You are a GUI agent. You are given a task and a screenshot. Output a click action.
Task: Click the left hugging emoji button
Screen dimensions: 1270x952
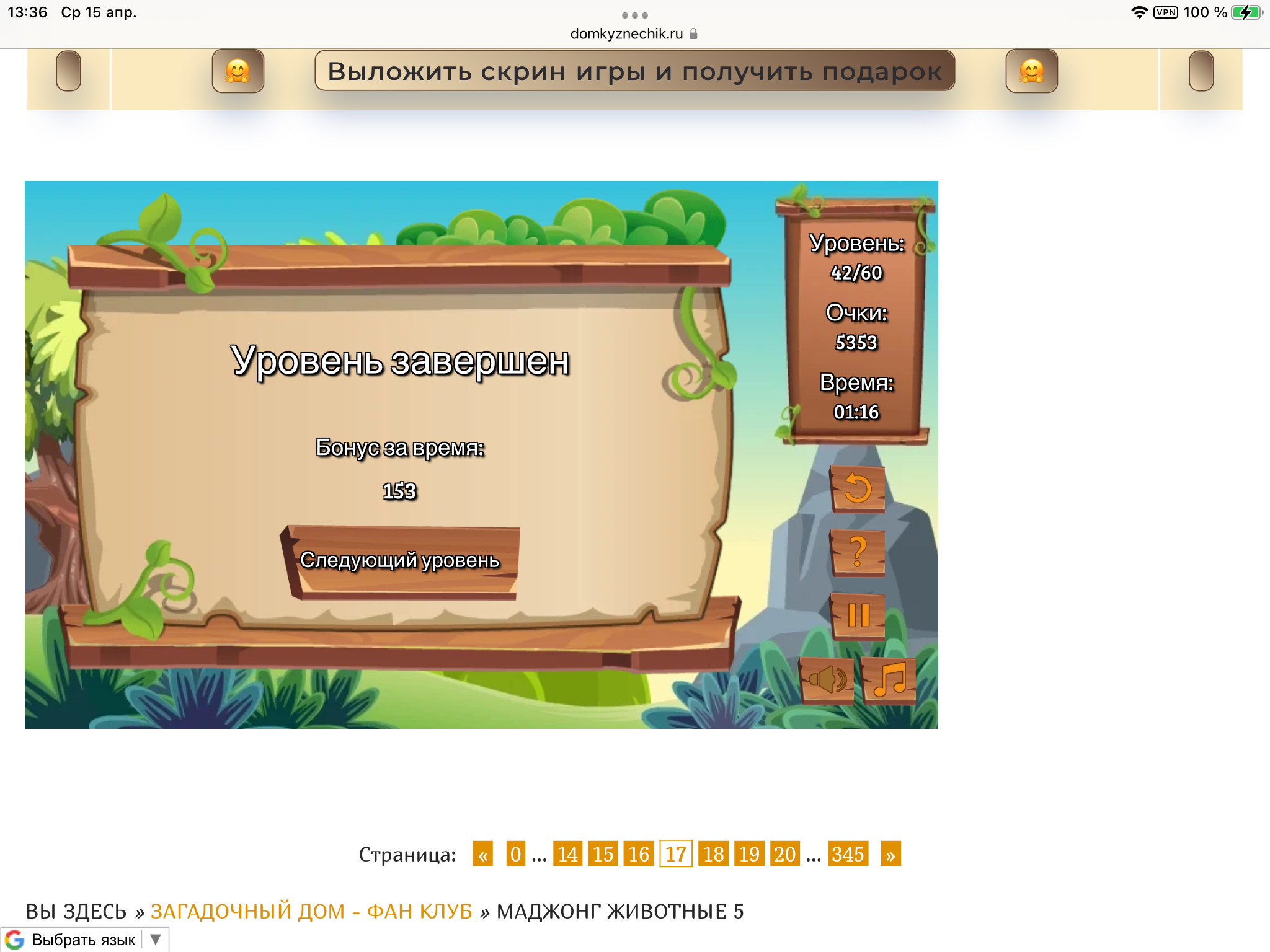[x=238, y=71]
